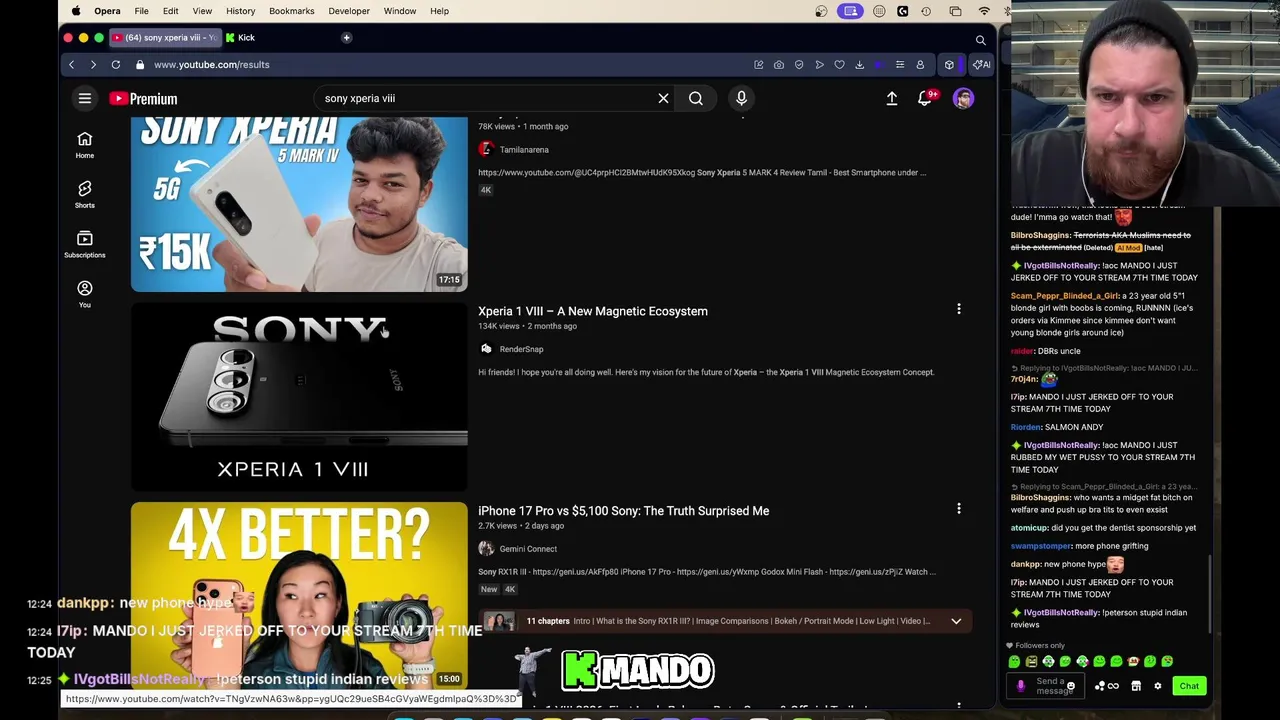This screenshot has height=720, width=1280.
Task: Open Gemini Connect channel link
Action: coord(528,549)
